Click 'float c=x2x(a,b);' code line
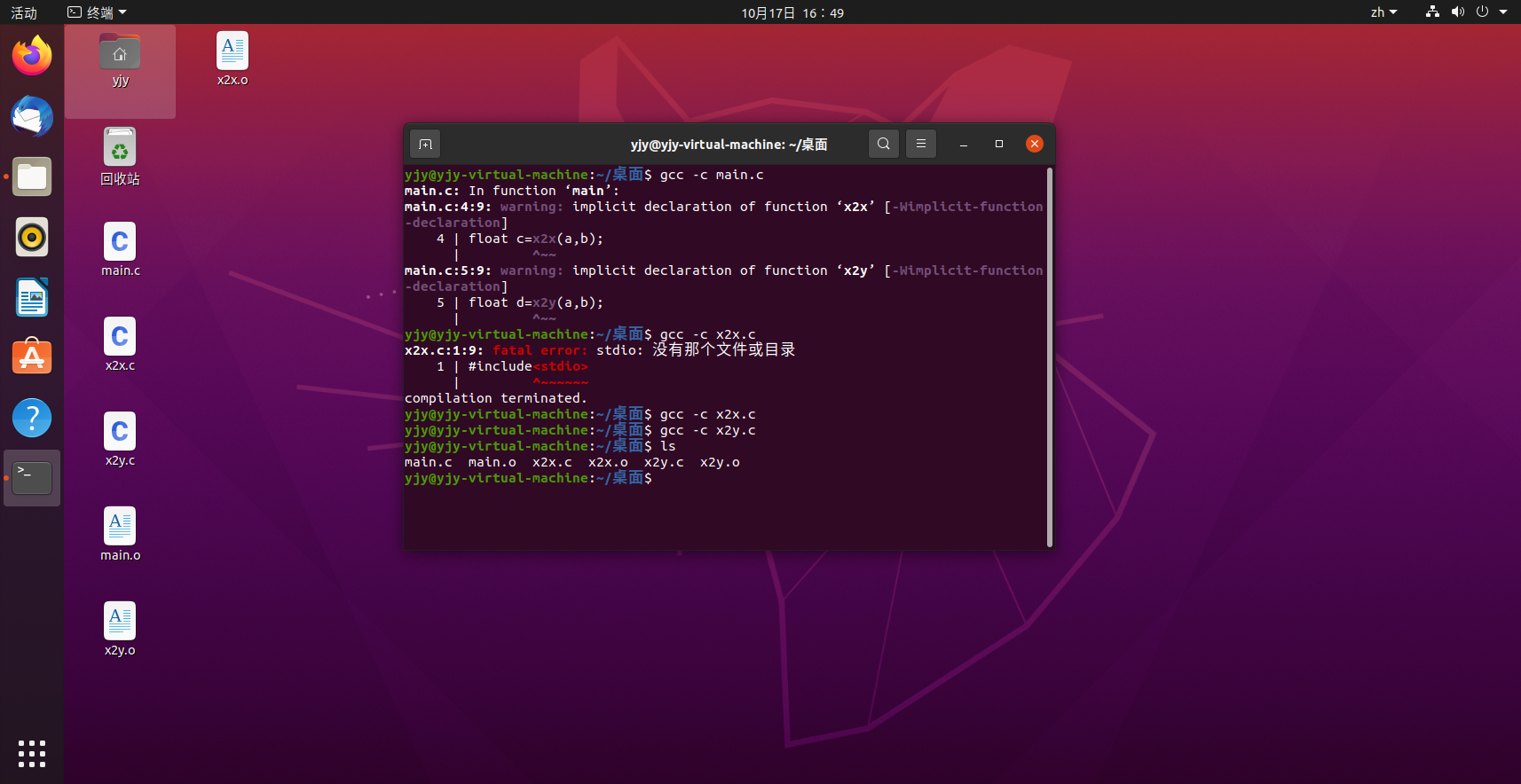Viewport: 1521px width, 784px height. click(536, 239)
